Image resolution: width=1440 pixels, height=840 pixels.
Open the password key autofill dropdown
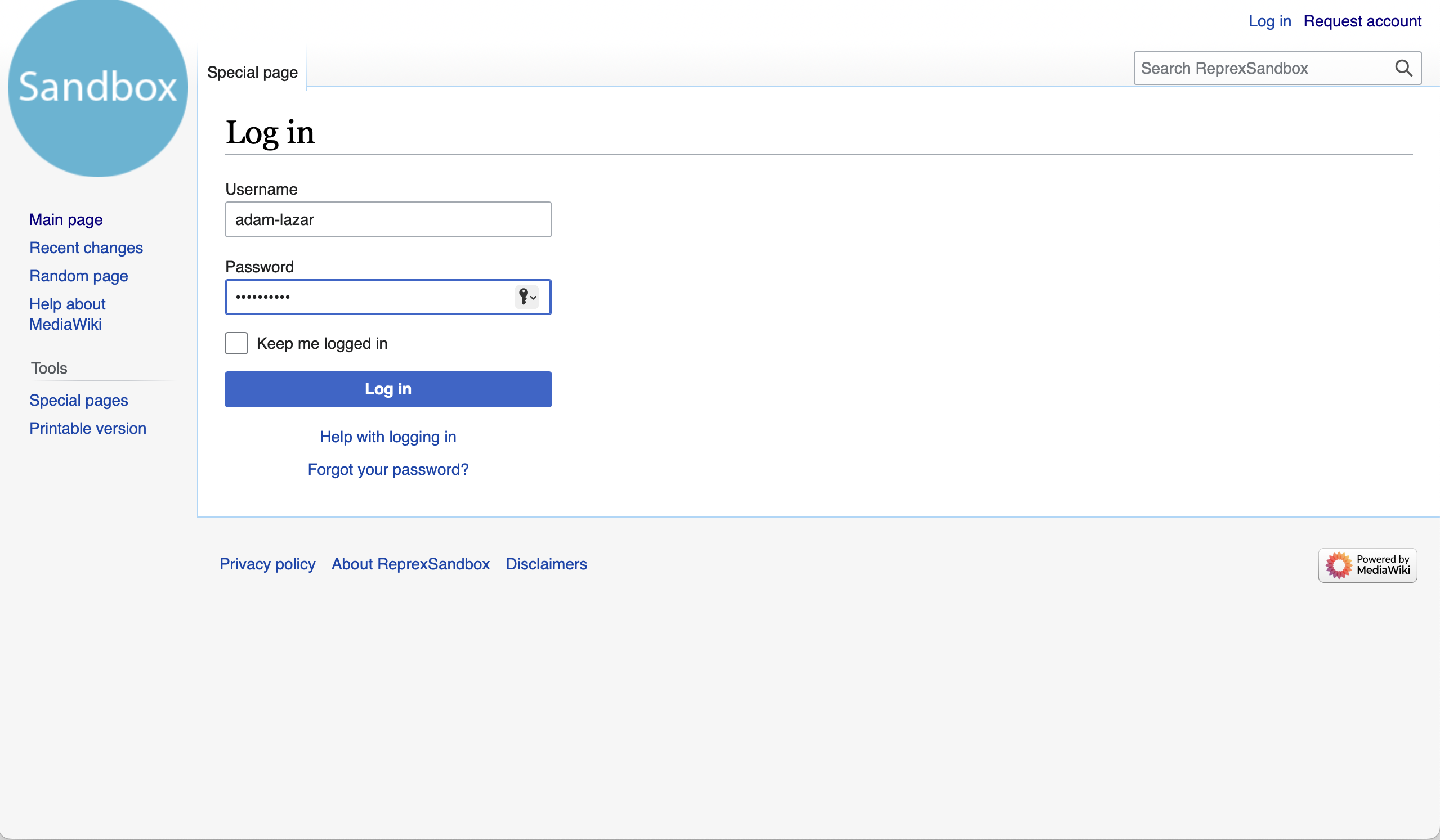click(527, 297)
